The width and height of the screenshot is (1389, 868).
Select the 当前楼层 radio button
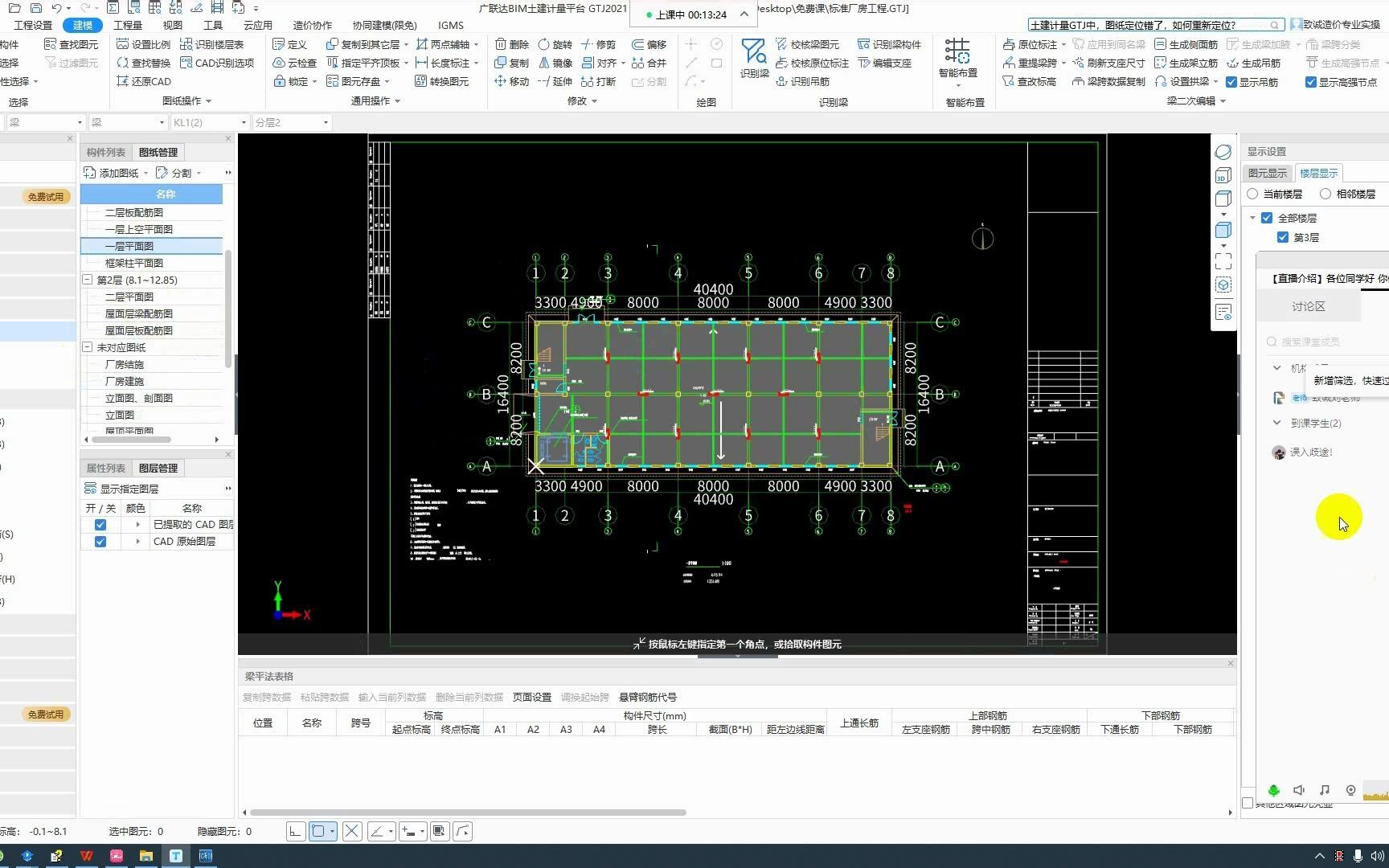tap(1252, 194)
